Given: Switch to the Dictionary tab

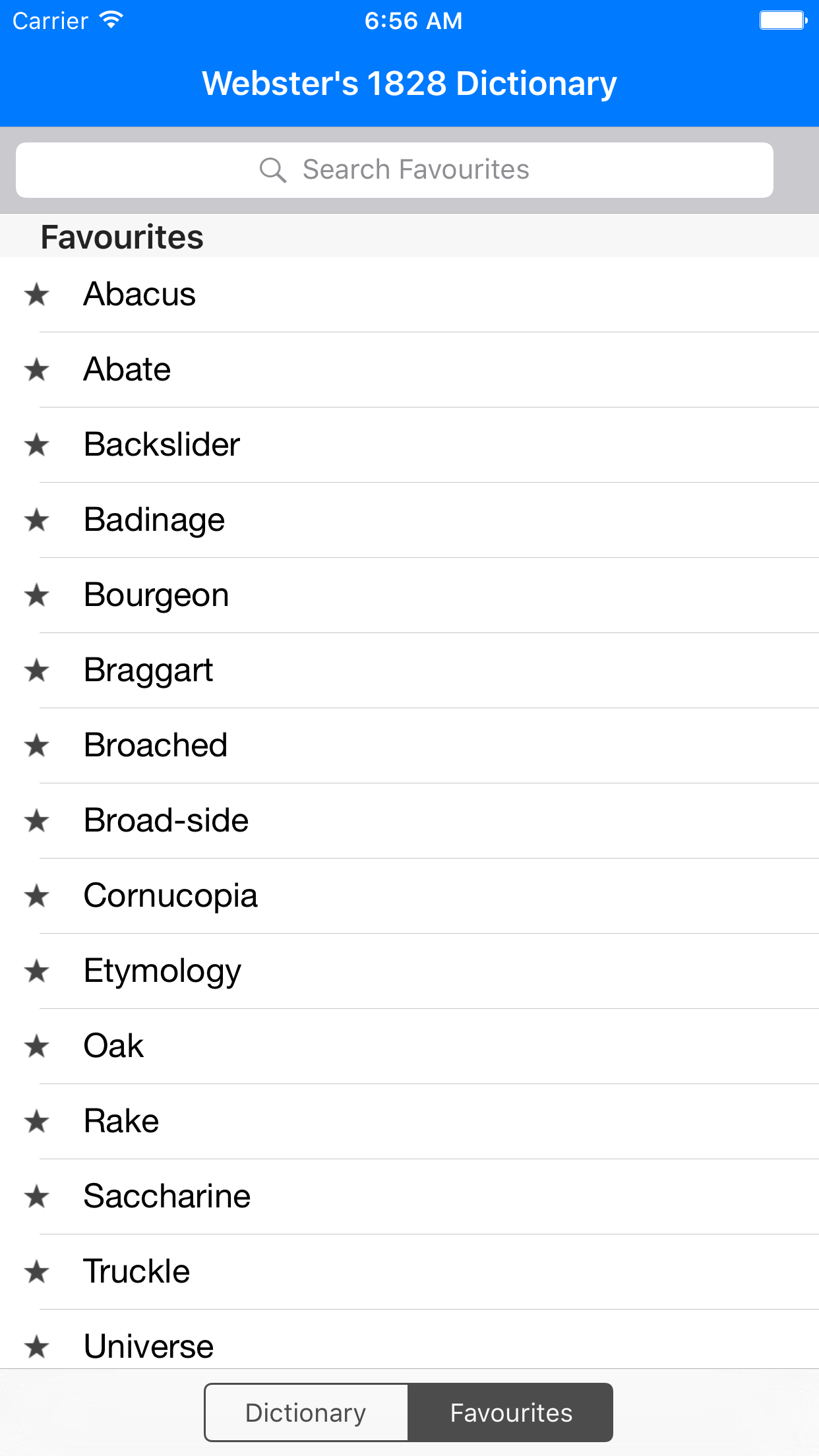Looking at the screenshot, I should click(305, 1412).
